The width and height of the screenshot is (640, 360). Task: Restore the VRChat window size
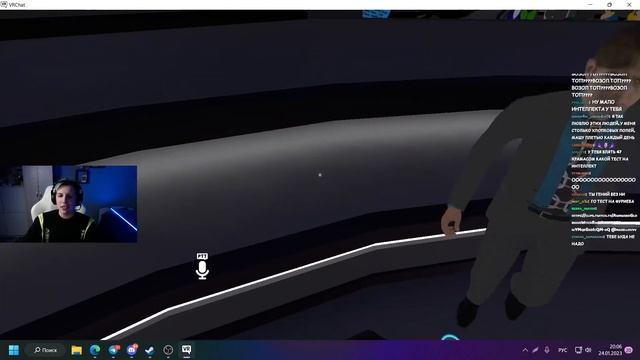tap(609, 4)
